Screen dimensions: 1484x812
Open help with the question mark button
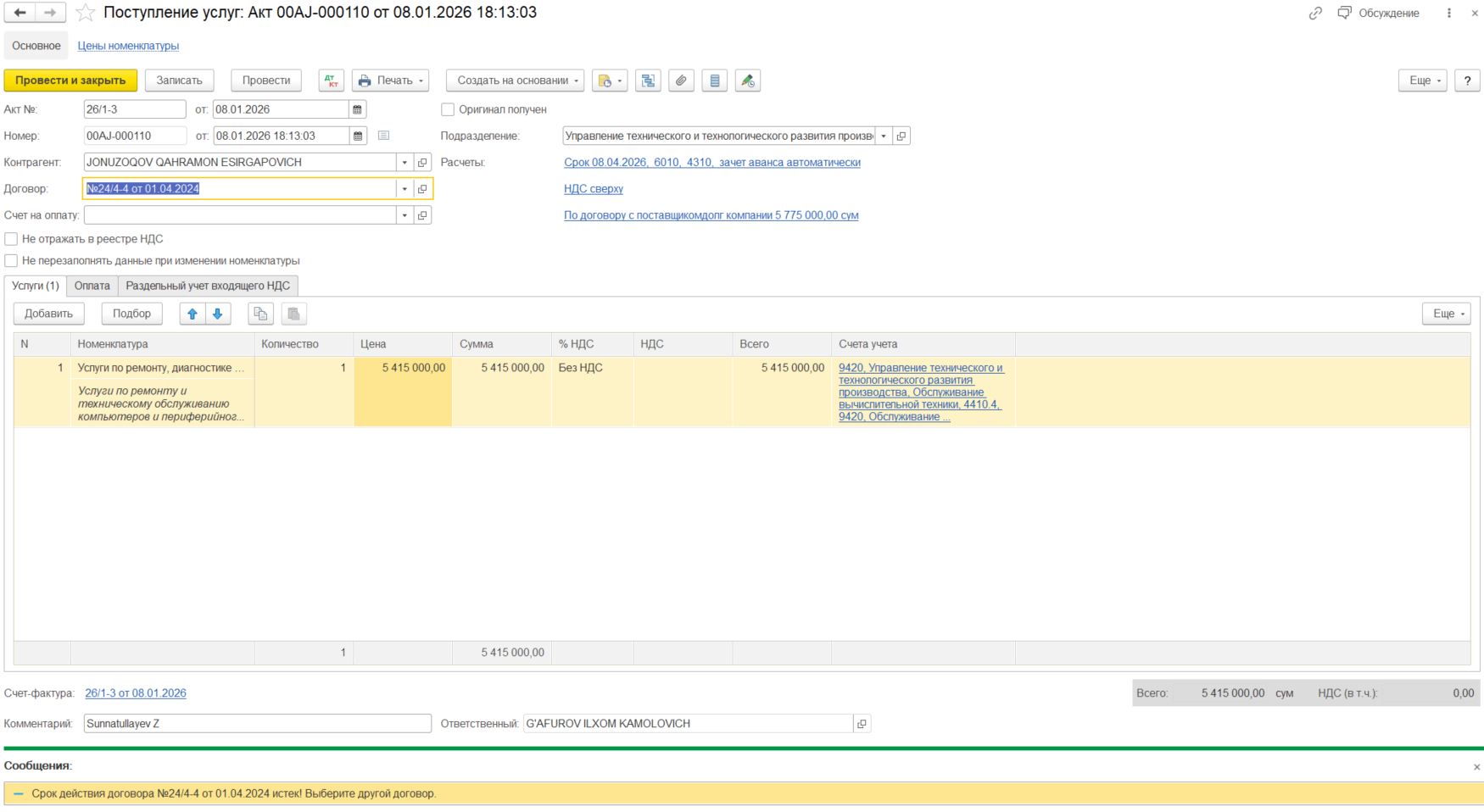(1467, 81)
